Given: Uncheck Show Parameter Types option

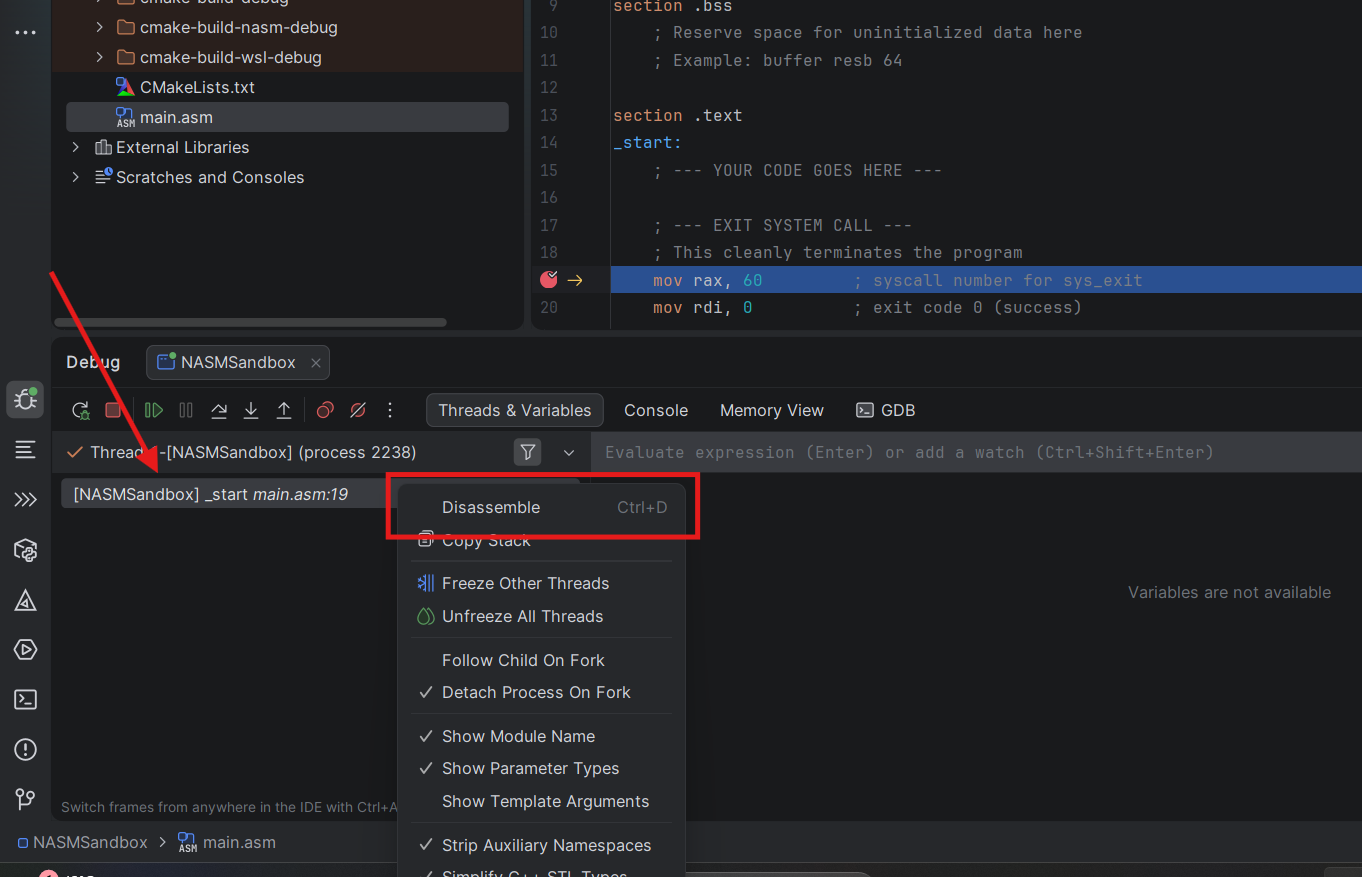Looking at the screenshot, I should click(x=541, y=768).
